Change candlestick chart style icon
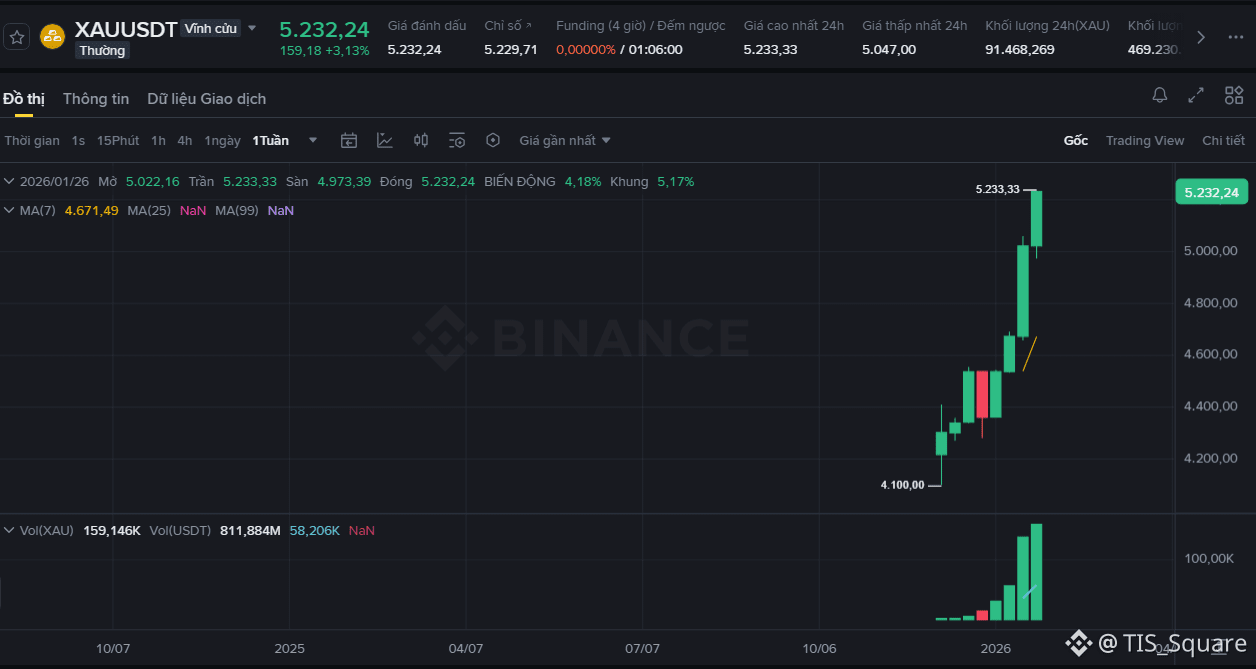This screenshot has height=669, width=1256. [421, 140]
